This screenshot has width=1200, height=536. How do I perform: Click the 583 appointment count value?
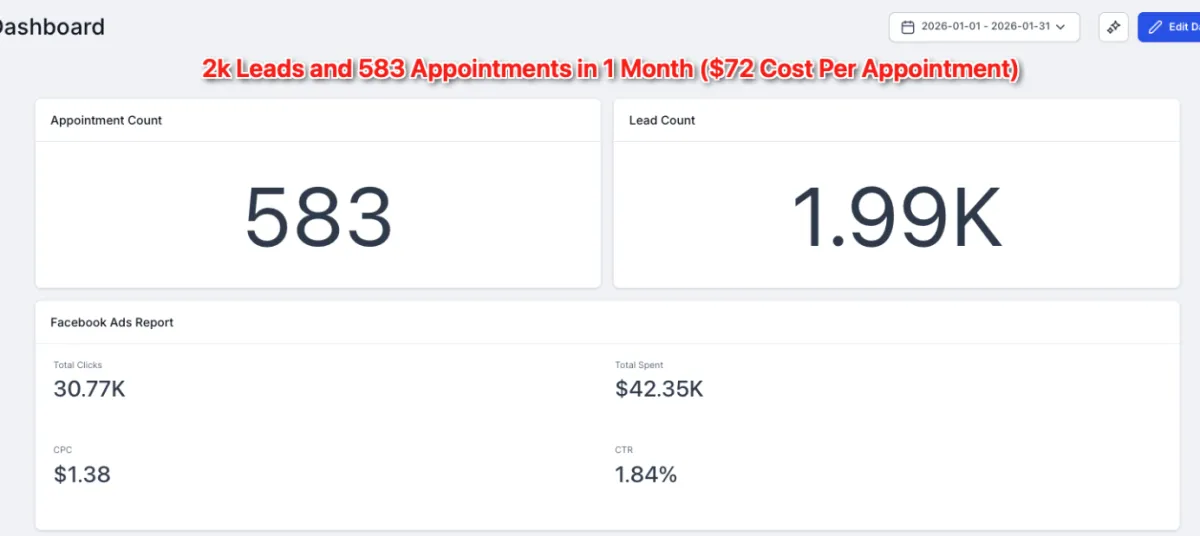point(318,216)
